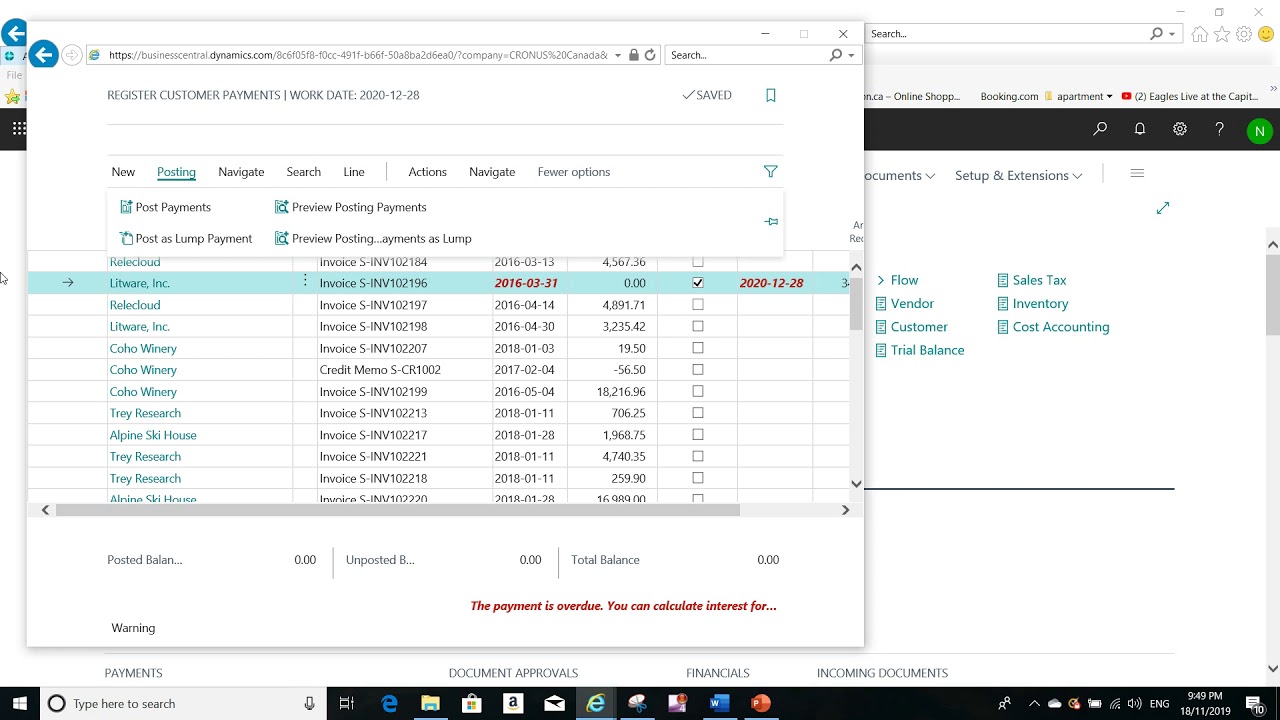Show the row options for Litware Invoice S-INV102196
The height and width of the screenshot is (720, 1280).
pyautogui.click(x=305, y=283)
